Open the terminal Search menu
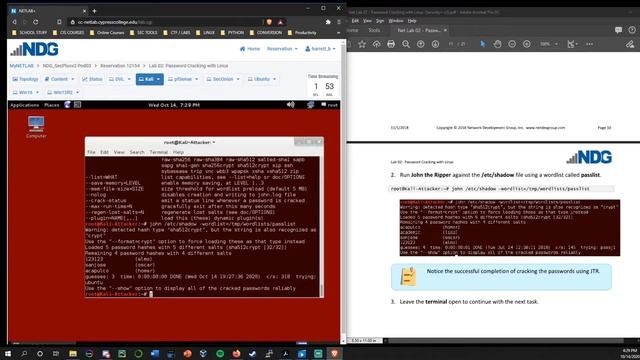This screenshot has width=640, height=360. pyautogui.click(x=137, y=152)
